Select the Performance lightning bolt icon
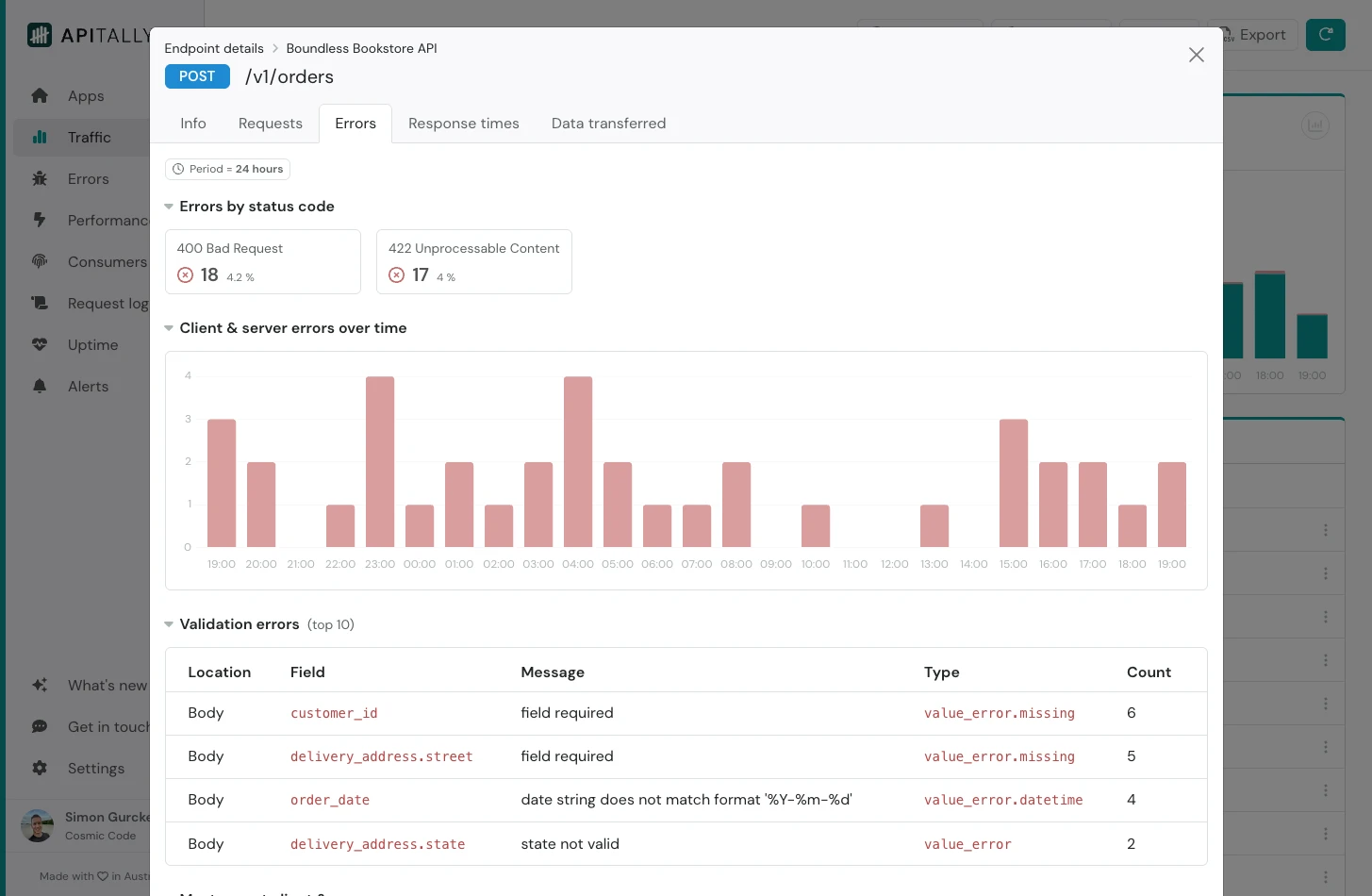The height and width of the screenshot is (896, 1372). point(40,220)
